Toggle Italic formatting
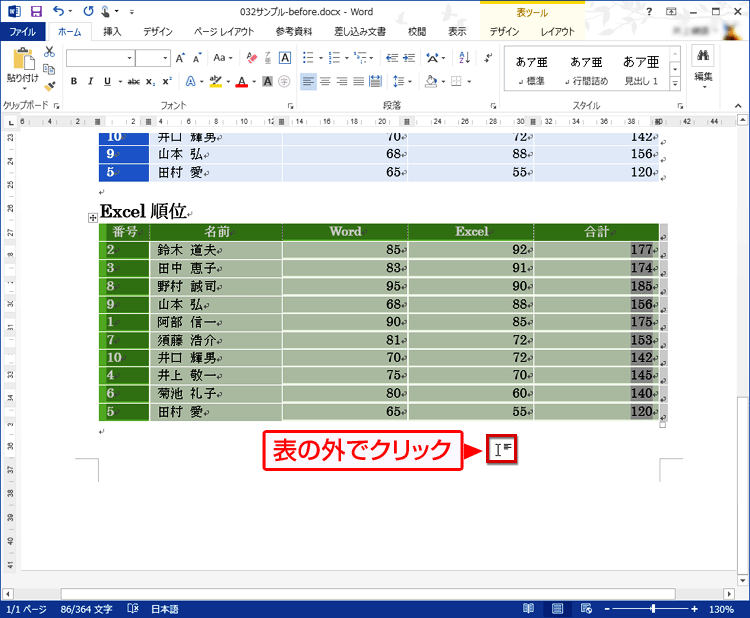The height and width of the screenshot is (618, 750). pyautogui.click(x=90, y=81)
